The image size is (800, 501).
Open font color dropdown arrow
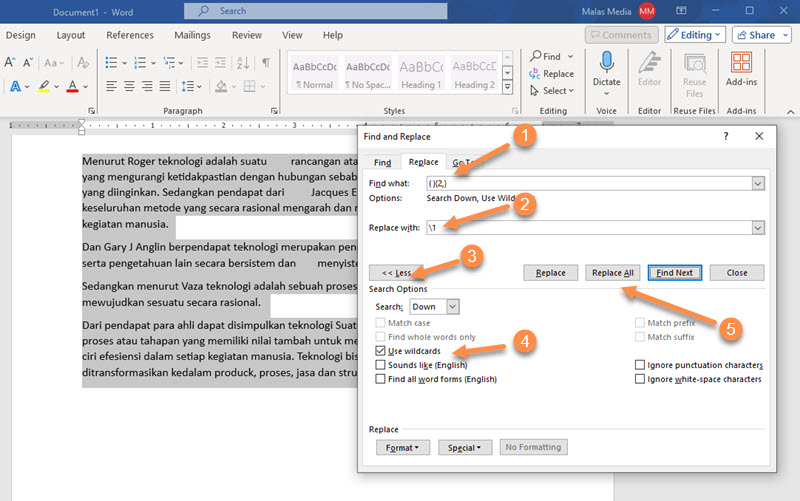85,87
